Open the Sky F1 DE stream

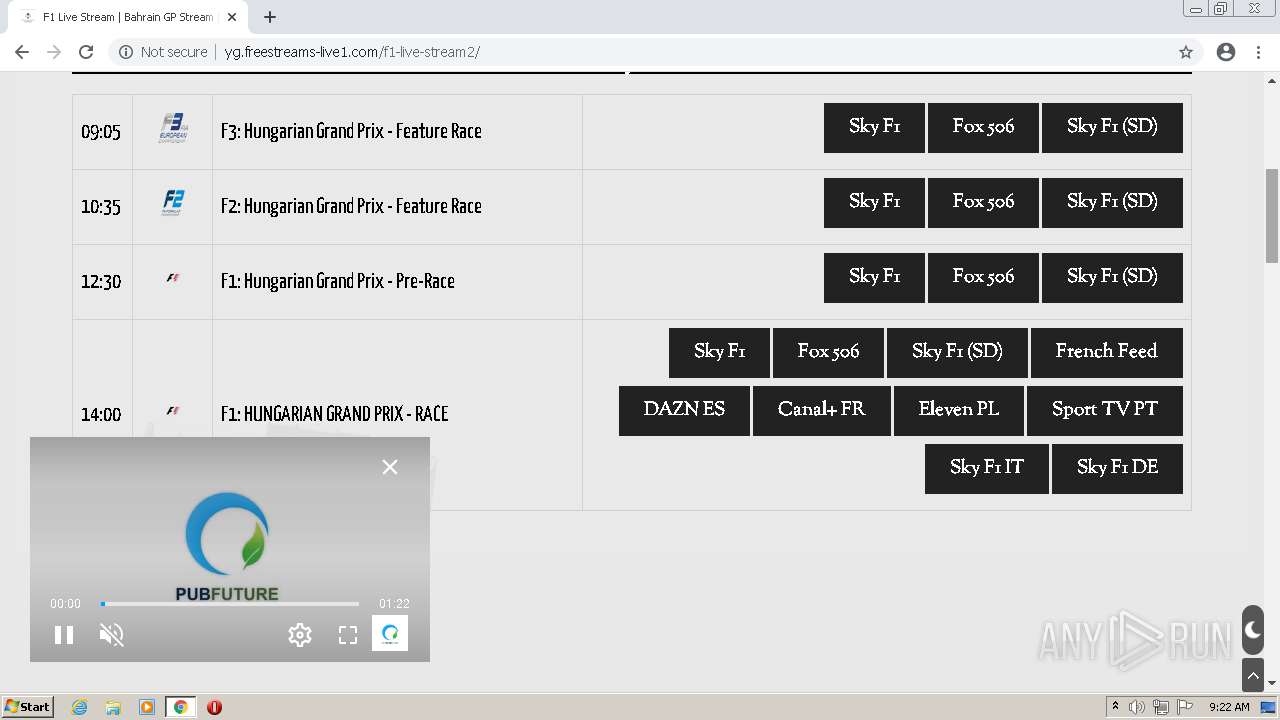pyautogui.click(x=1117, y=469)
